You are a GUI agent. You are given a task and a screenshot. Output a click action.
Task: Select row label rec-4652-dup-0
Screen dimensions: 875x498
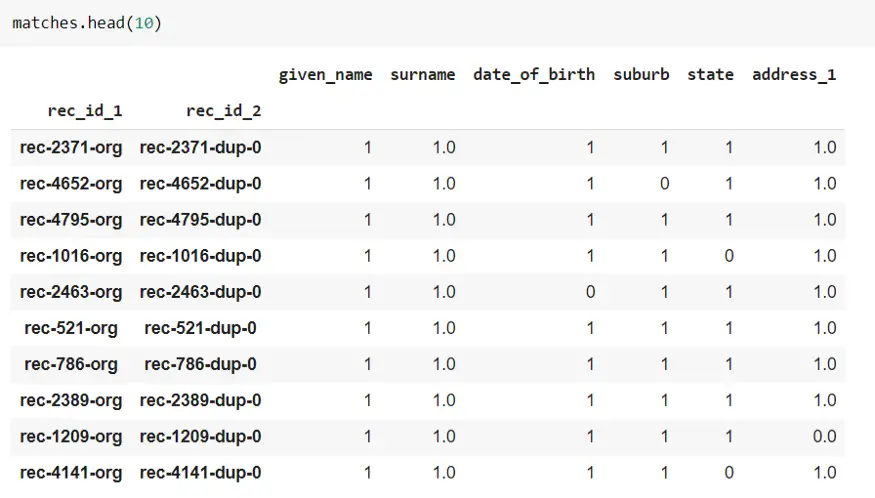pyautogui.click(x=200, y=184)
